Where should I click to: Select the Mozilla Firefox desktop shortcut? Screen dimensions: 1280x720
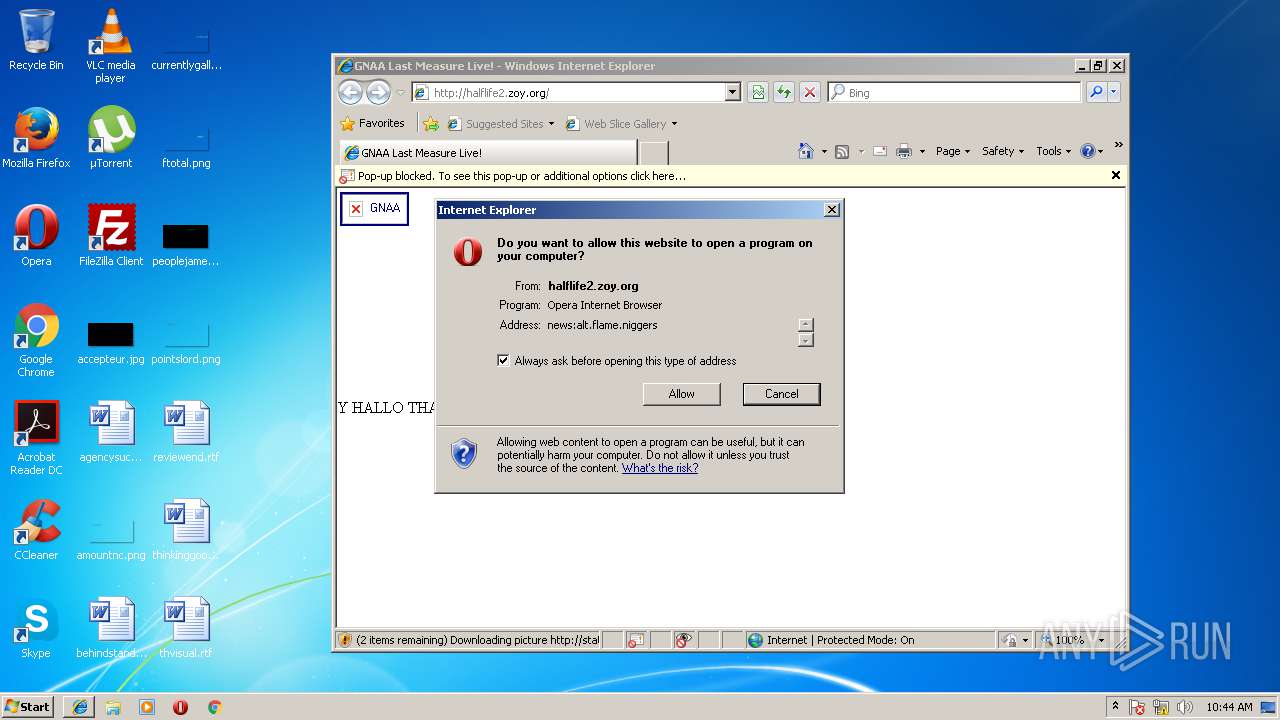click(36, 138)
